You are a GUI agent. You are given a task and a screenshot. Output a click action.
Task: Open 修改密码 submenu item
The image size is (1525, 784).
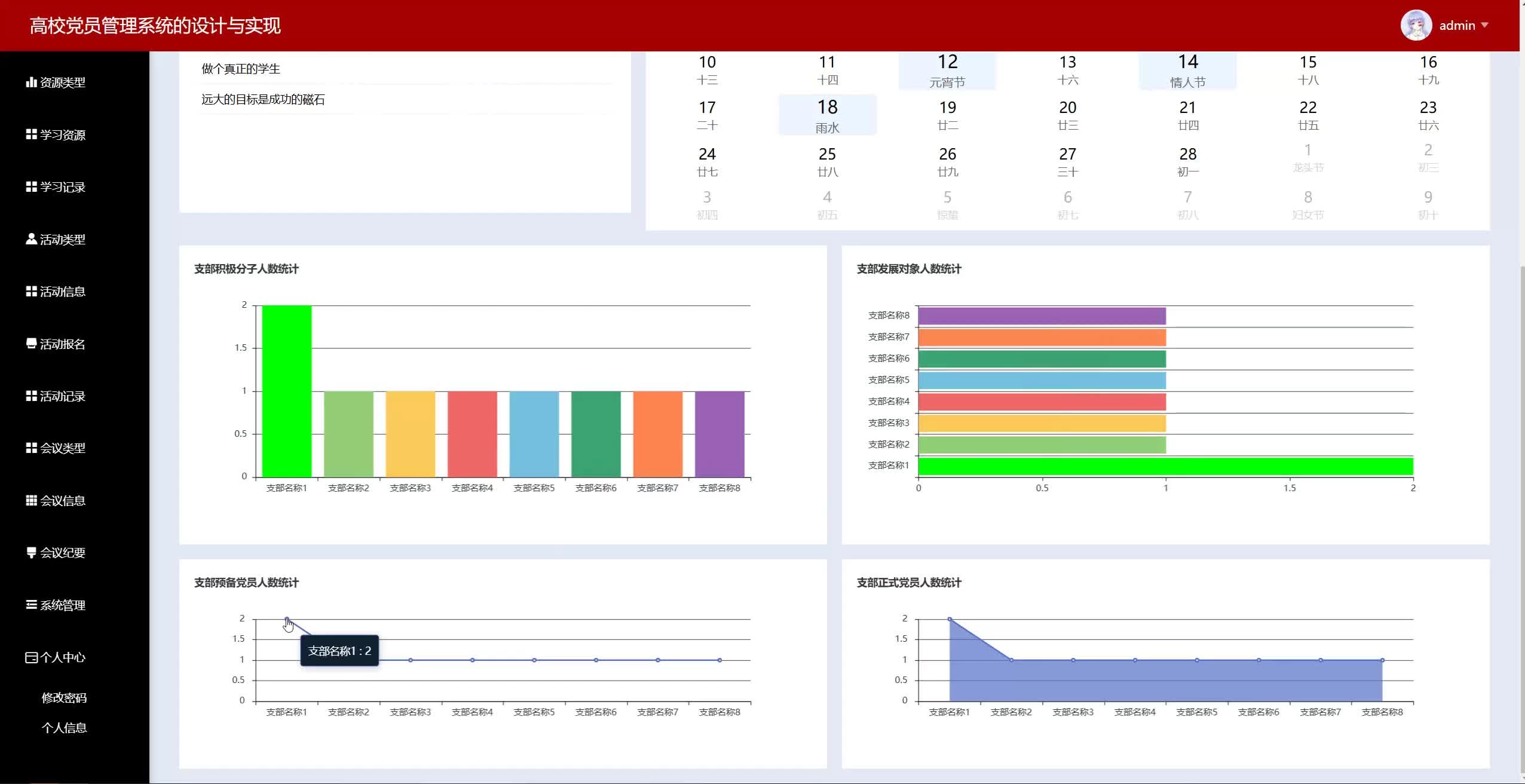pyautogui.click(x=64, y=698)
